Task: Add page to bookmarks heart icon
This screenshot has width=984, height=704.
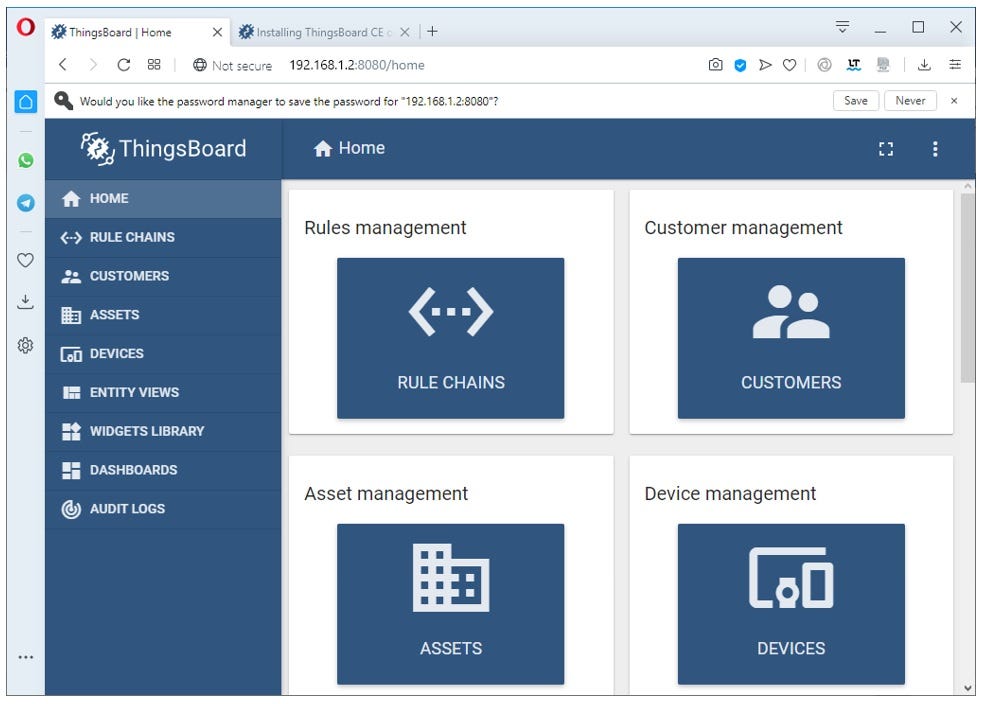Action: (789, 65)
